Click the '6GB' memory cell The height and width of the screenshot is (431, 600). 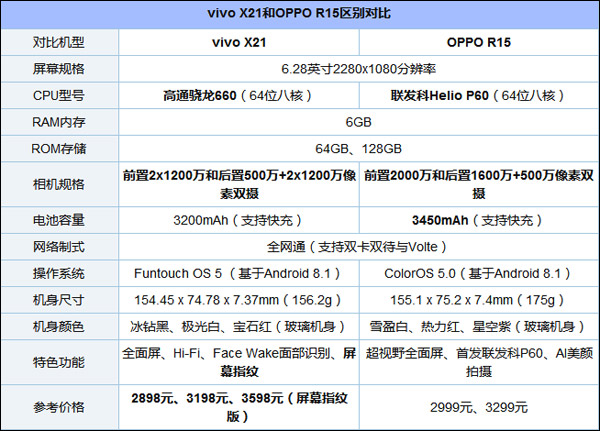pyautogui.click(x=359, y=122)
